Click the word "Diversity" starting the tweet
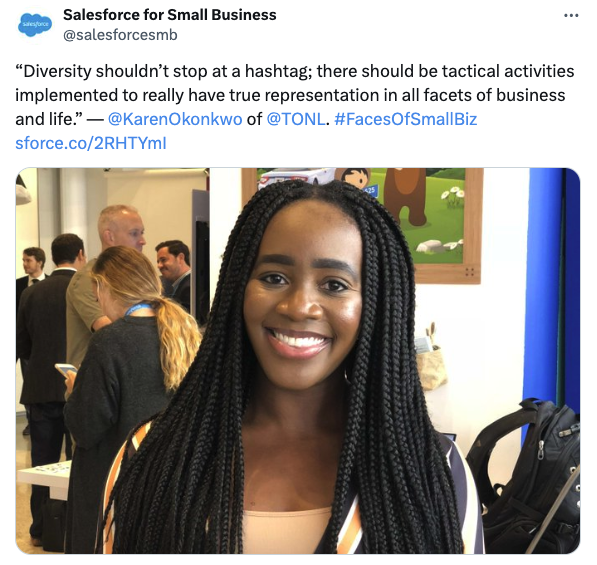The height and width of the screenshot is (565, 597). [x=53, y=71]
